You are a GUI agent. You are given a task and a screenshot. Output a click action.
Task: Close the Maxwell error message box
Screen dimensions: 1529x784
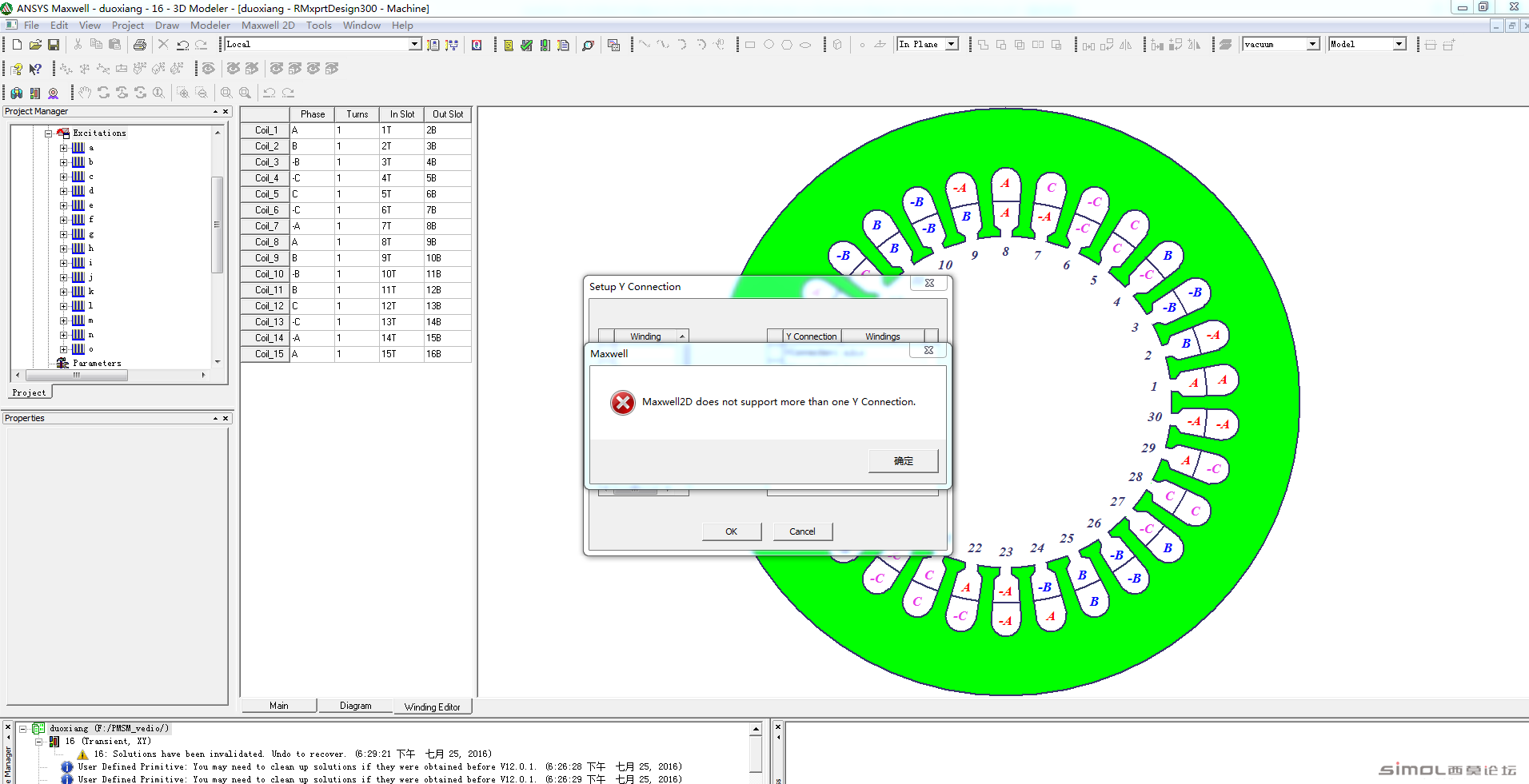click(928, 351)
